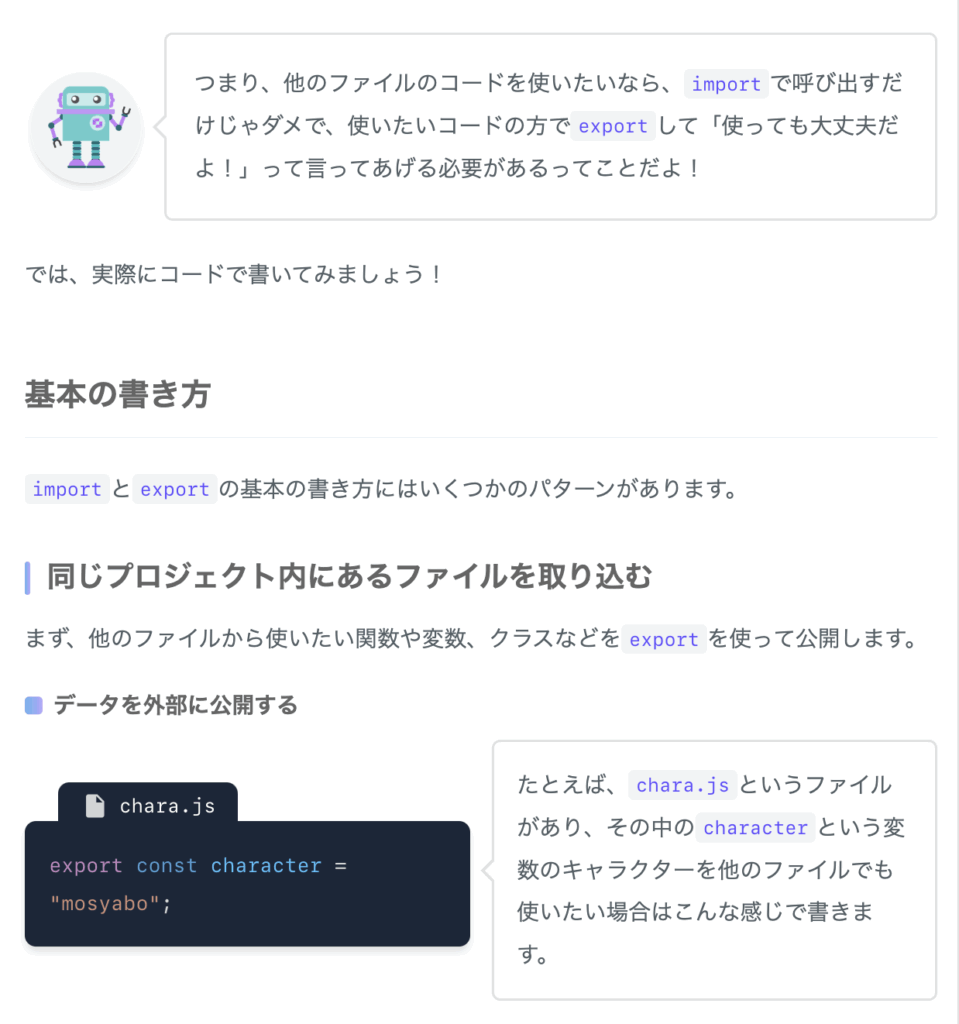Click the robot mascot avatar
959x1024 pixels.
[86, 129]
